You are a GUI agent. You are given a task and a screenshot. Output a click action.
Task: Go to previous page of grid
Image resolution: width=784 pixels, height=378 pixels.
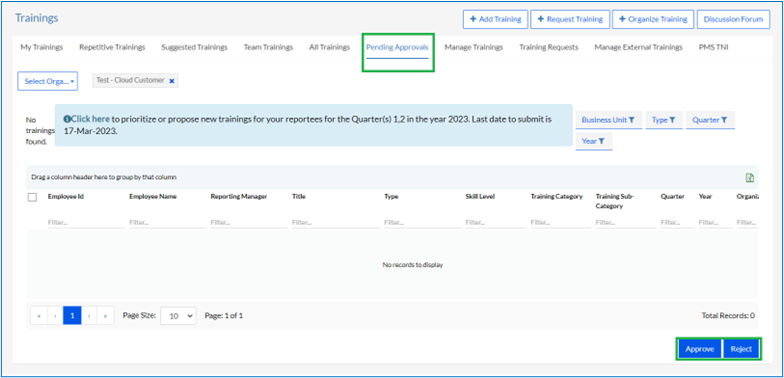(x=56, y=316)
